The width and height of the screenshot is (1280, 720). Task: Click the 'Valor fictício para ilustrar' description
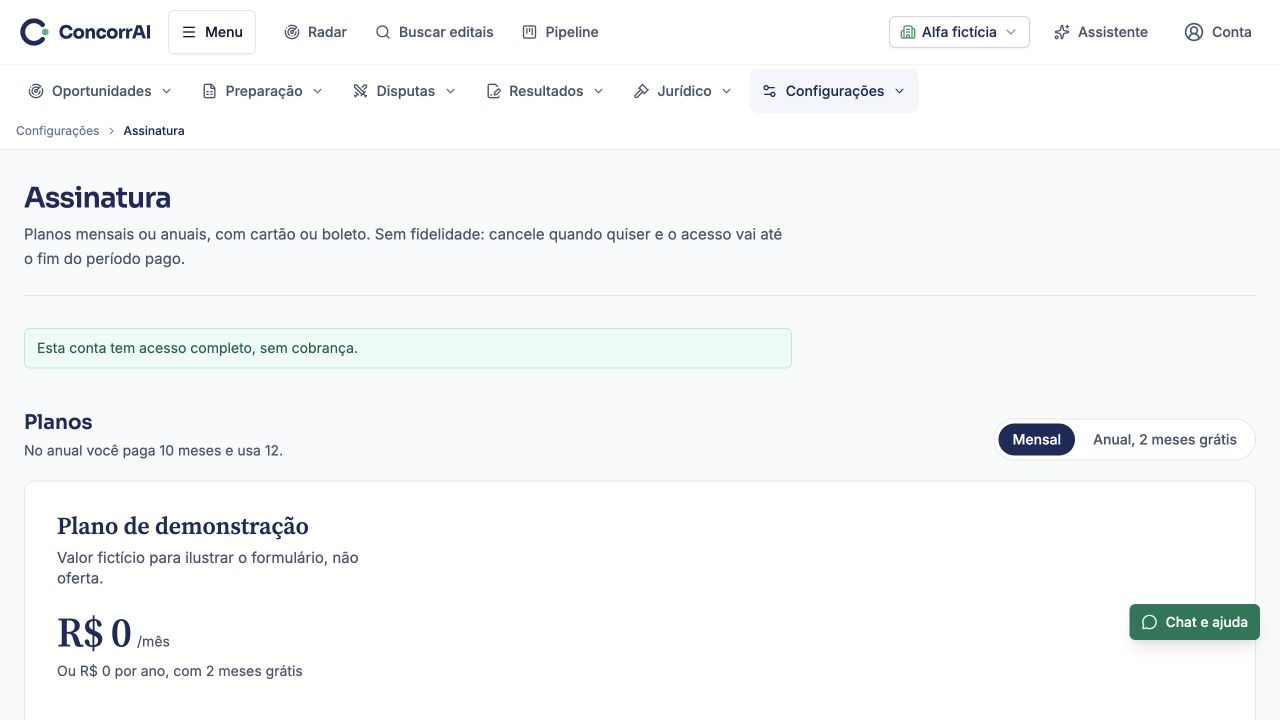point(208,568)
